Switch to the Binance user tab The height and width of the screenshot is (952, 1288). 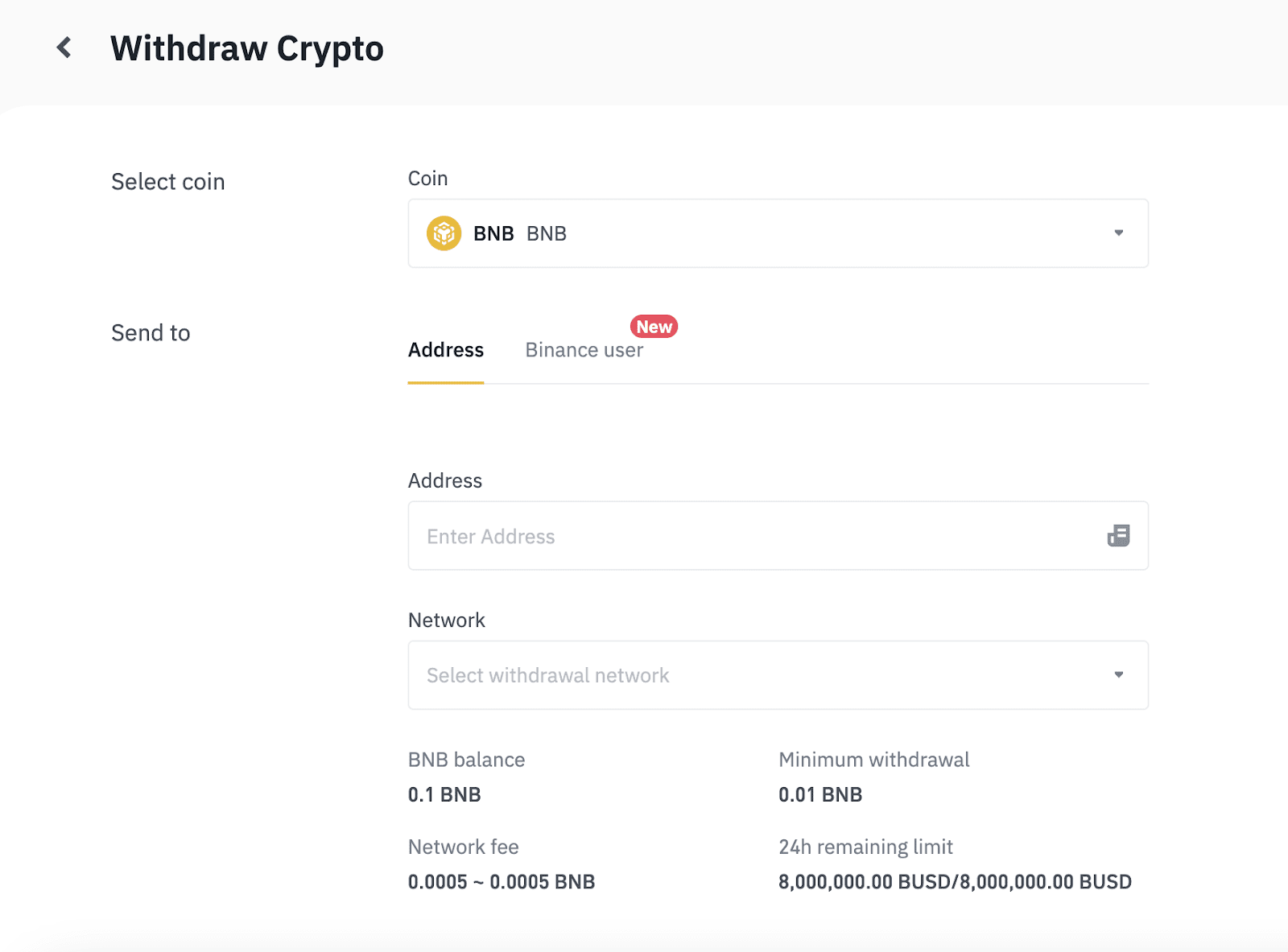(584, 350)
